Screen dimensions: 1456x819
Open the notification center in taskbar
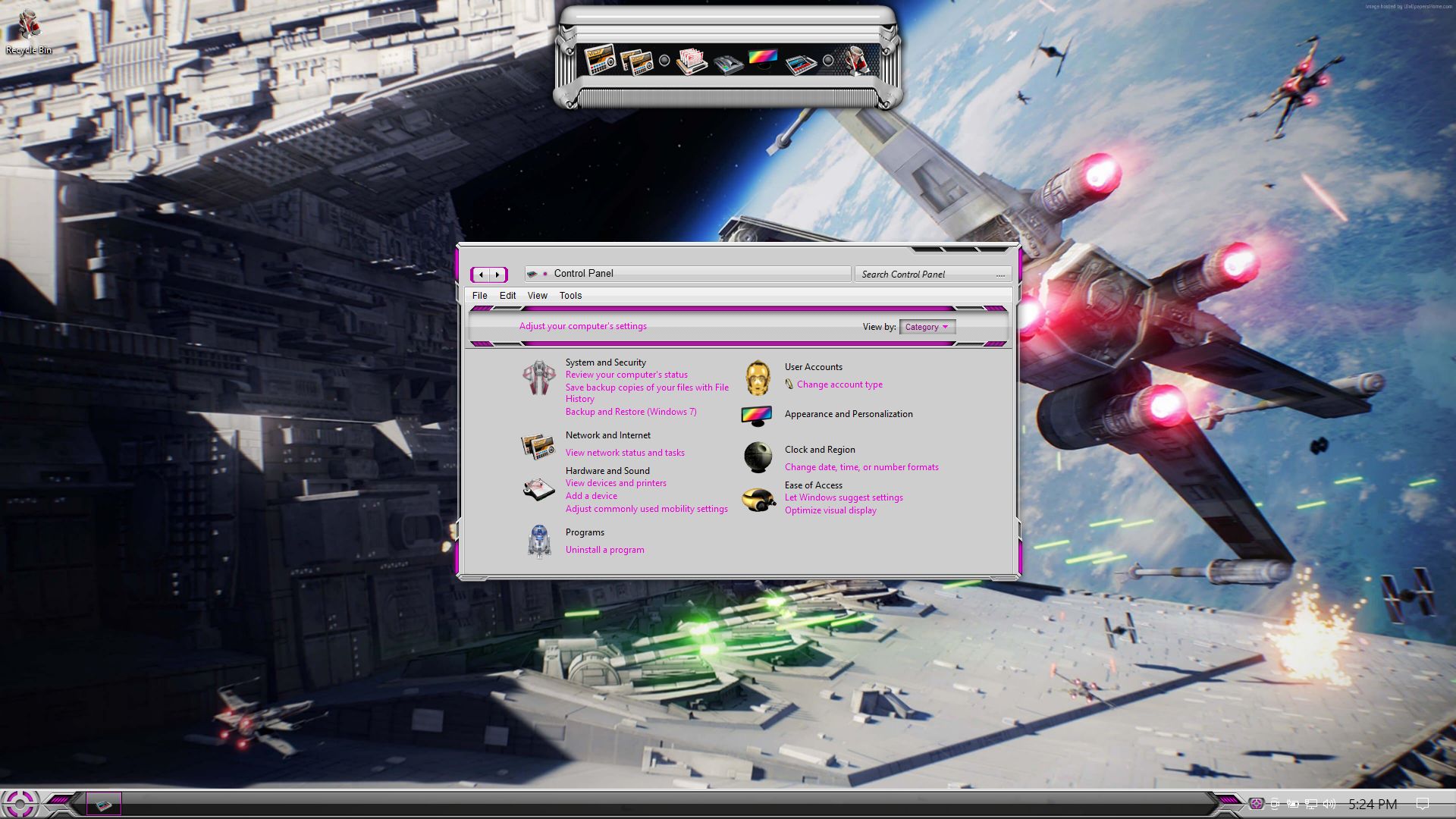coord(1423,804)
